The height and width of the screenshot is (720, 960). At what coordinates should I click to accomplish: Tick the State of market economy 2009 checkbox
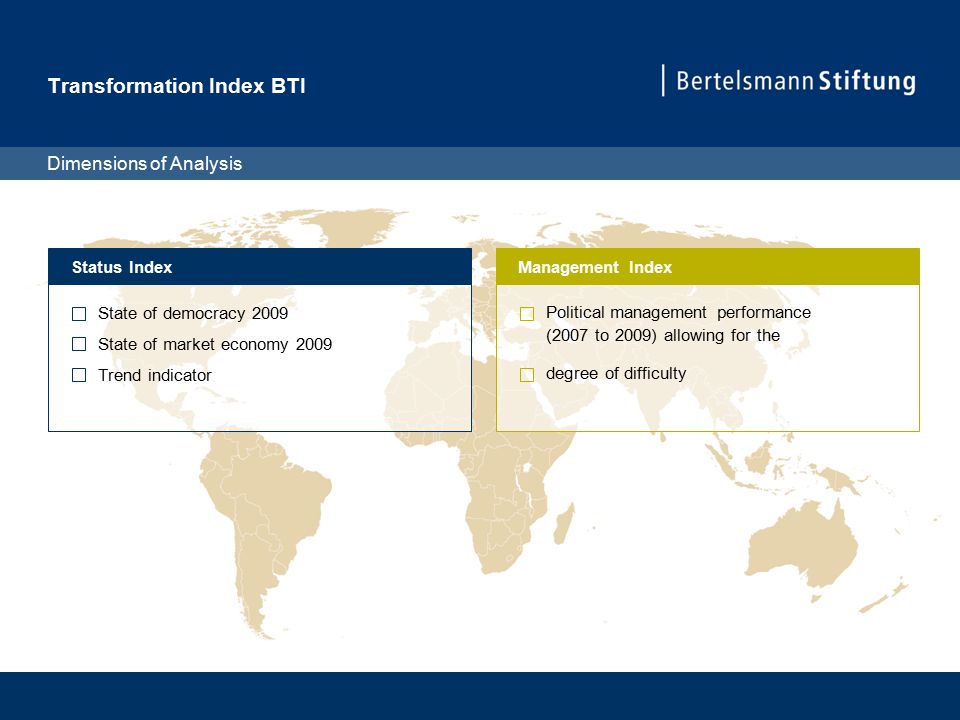pos(79,344)
